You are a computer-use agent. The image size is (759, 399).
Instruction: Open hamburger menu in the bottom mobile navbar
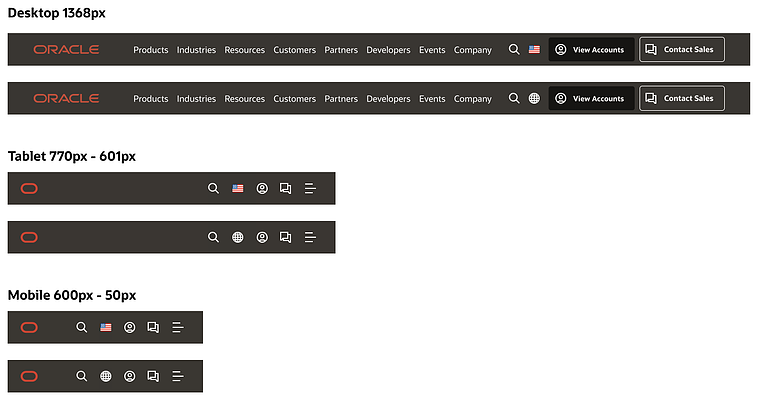[178, 376]
